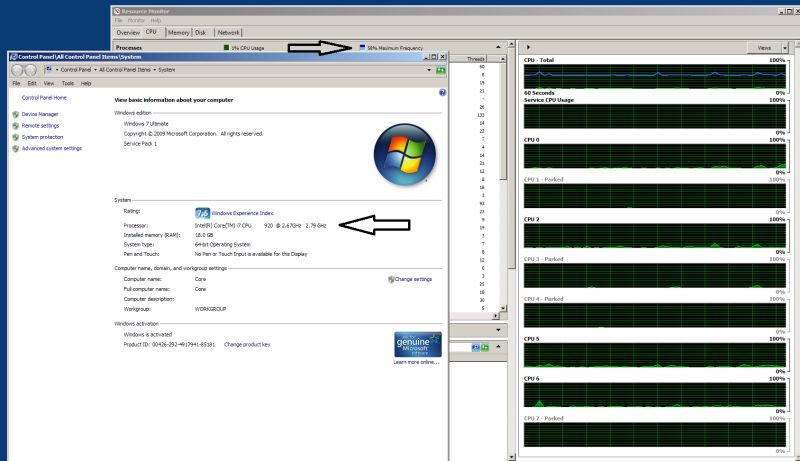Open Tools menu in System window

pyautogui.click(x=68, y=83)
